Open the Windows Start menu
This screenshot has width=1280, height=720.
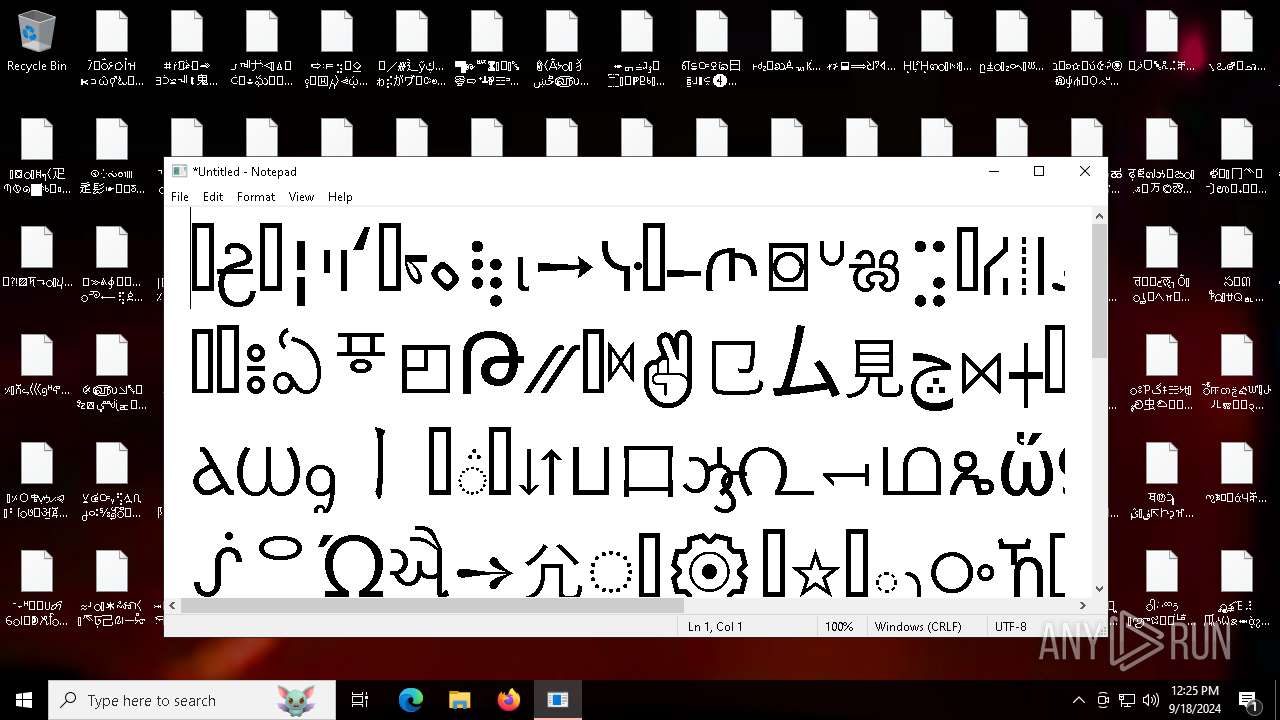coord(24,700)
